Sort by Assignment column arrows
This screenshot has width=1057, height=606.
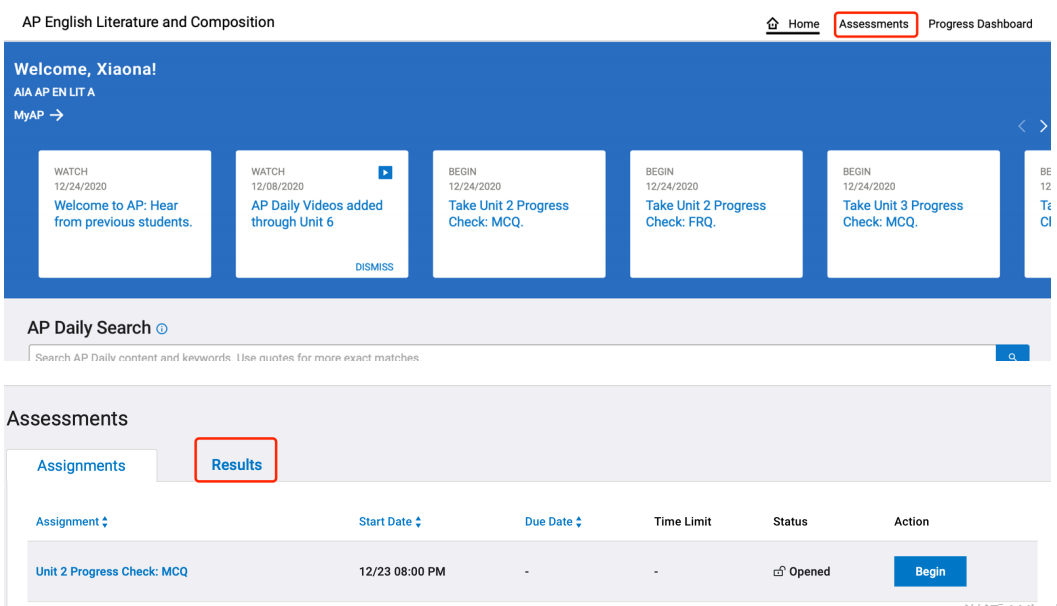pyautogui.click(x=105, y=522)
